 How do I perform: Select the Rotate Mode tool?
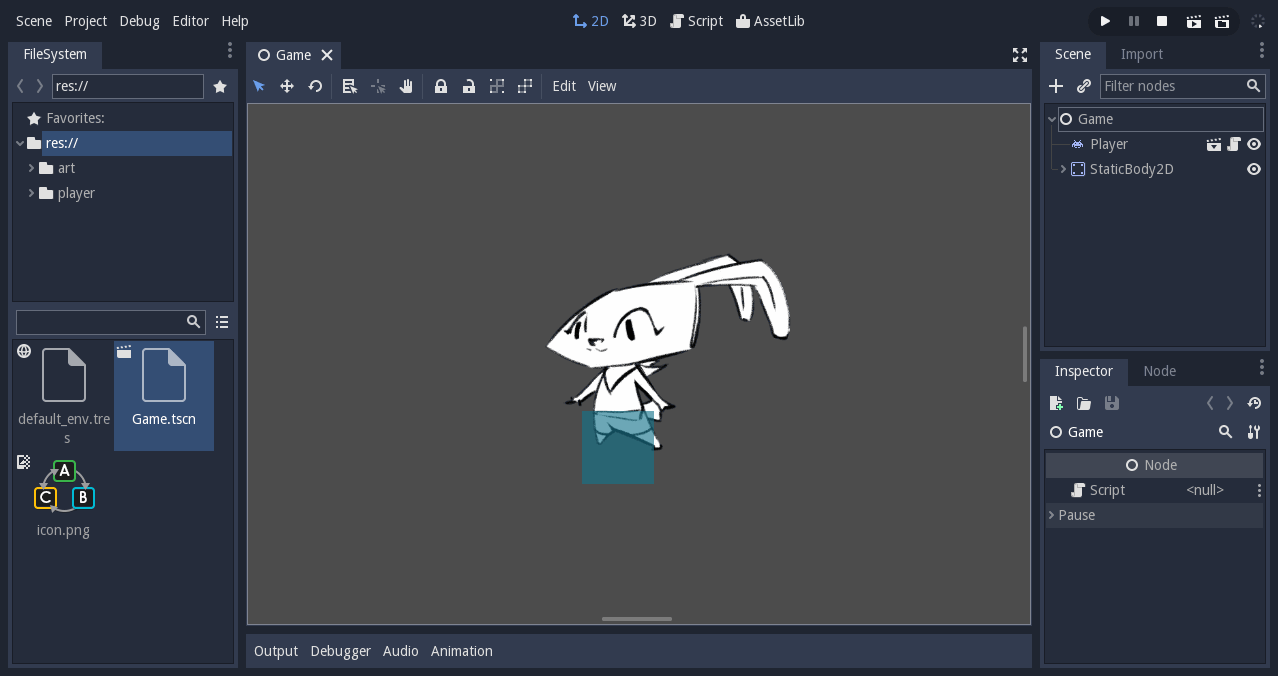(315, 86)
